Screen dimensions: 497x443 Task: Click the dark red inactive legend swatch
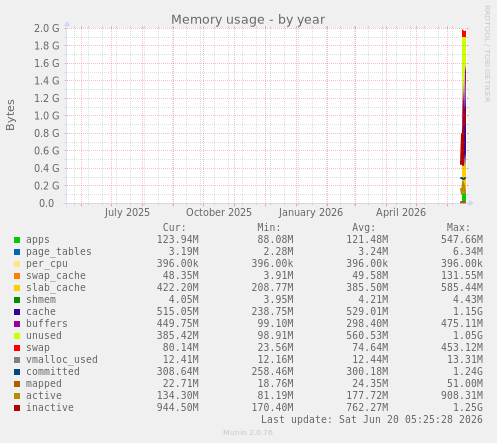click(x=17, y=408)
